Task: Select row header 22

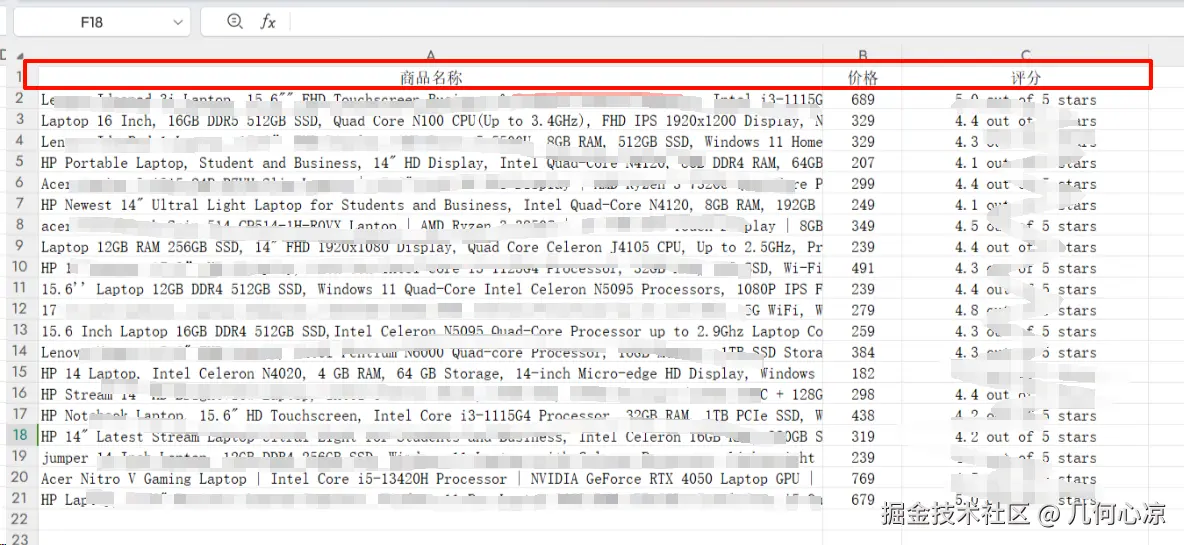Action: 19,519
